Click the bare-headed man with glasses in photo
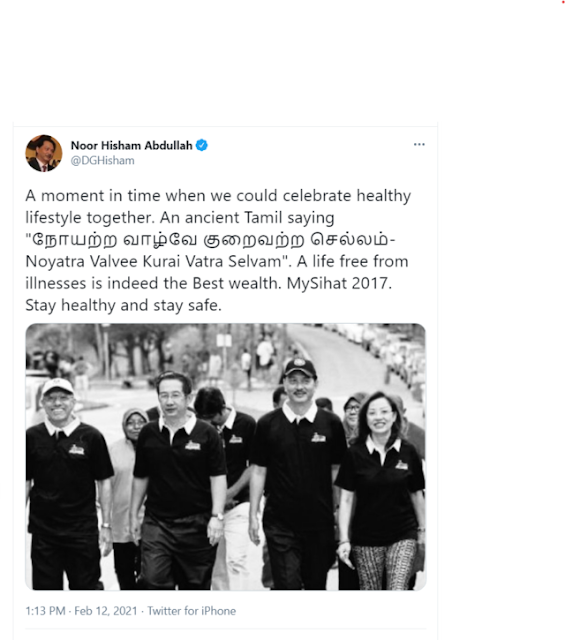This screenshot has height=640, width=565. (x=179, y=481)
